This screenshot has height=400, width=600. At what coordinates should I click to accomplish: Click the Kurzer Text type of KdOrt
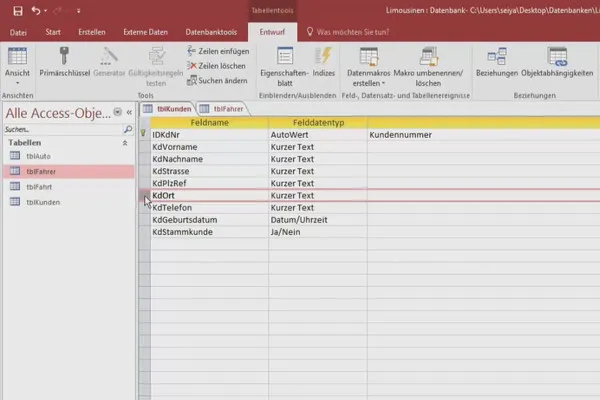pyautogui.click(x=318, y=196)
